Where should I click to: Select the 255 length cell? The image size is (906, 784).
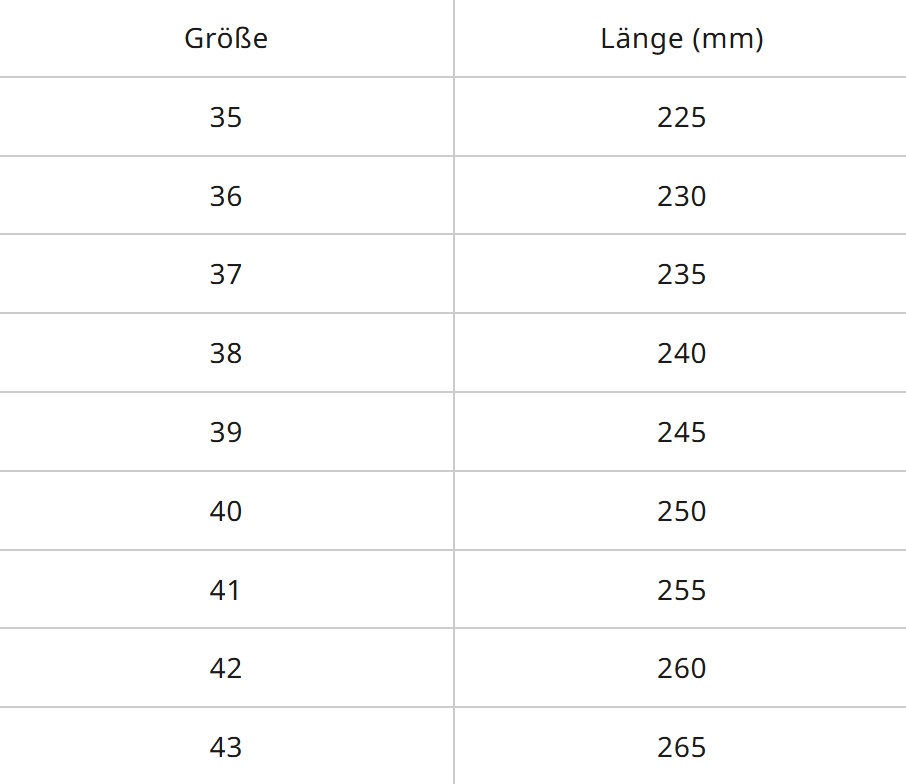(681, 590)
